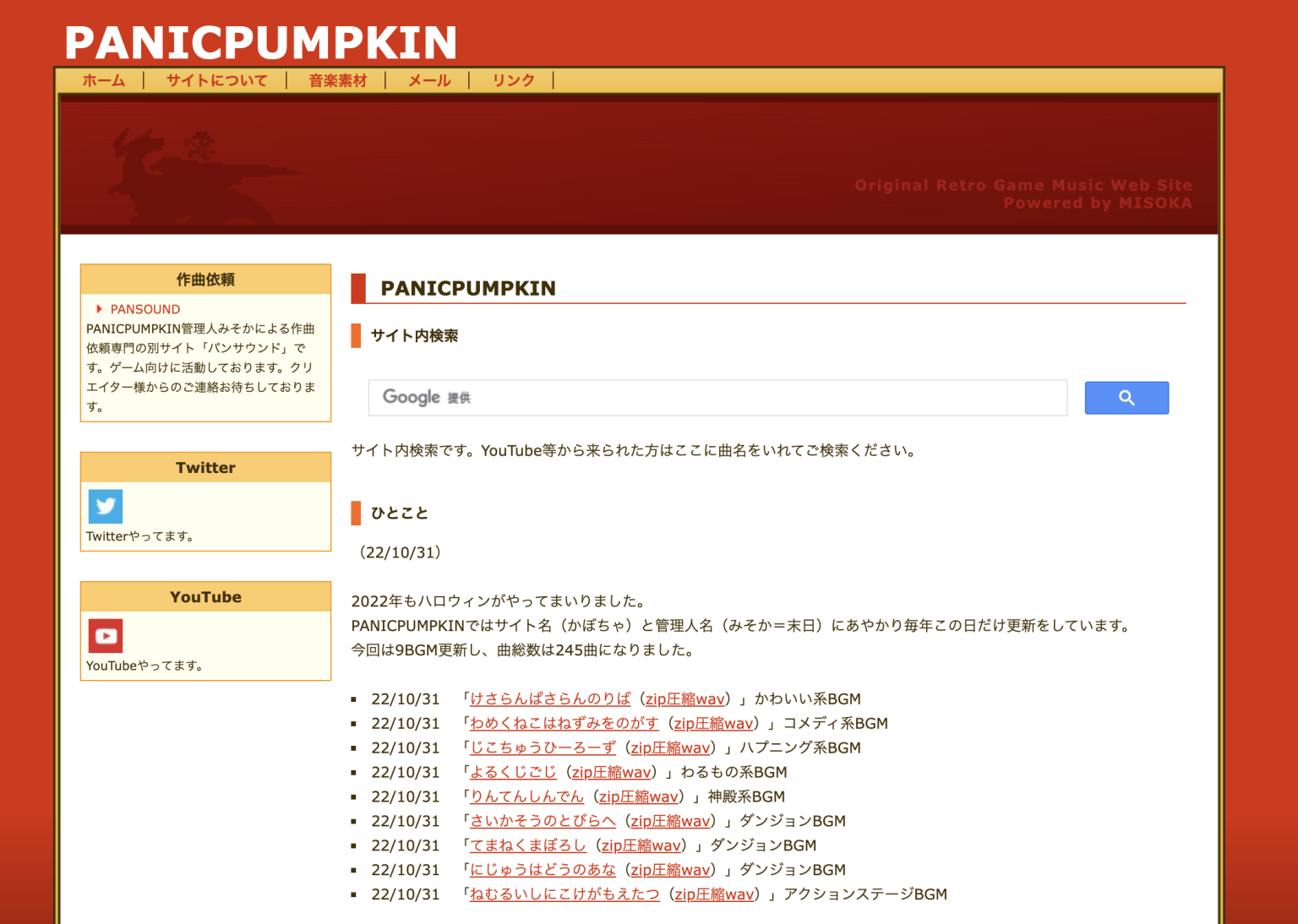Open the 音楽素材 navigation tab
Image resolution: width=1298 pixels, height=924 pixels.
[x=335, y=79]
